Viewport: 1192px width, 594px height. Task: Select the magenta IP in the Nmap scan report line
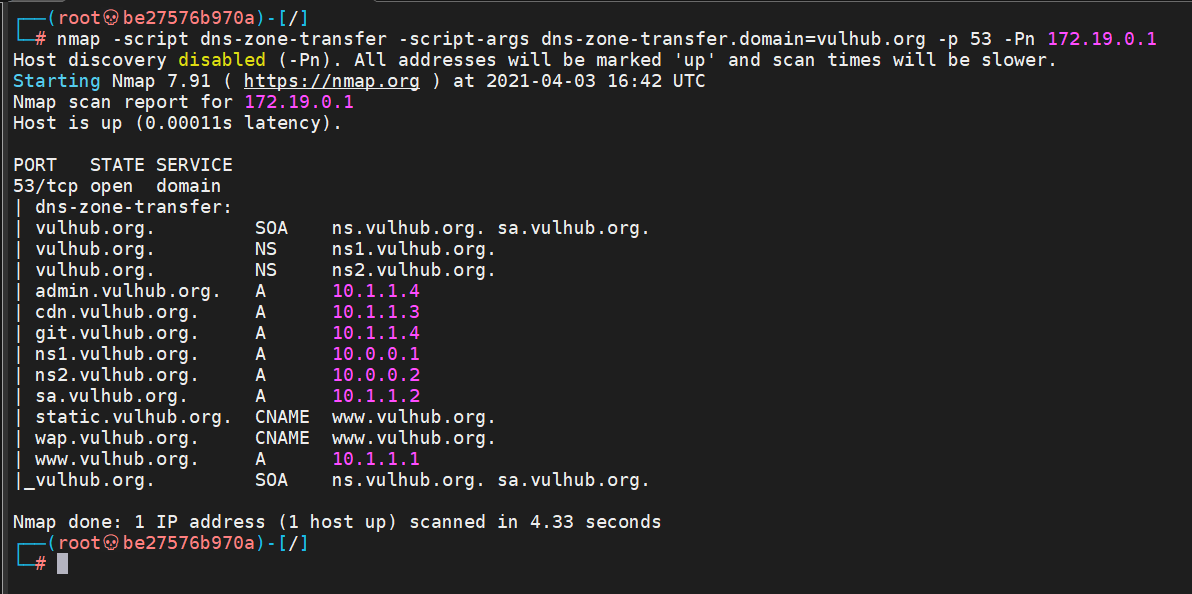pyautogui.click(x=299, y=102)
